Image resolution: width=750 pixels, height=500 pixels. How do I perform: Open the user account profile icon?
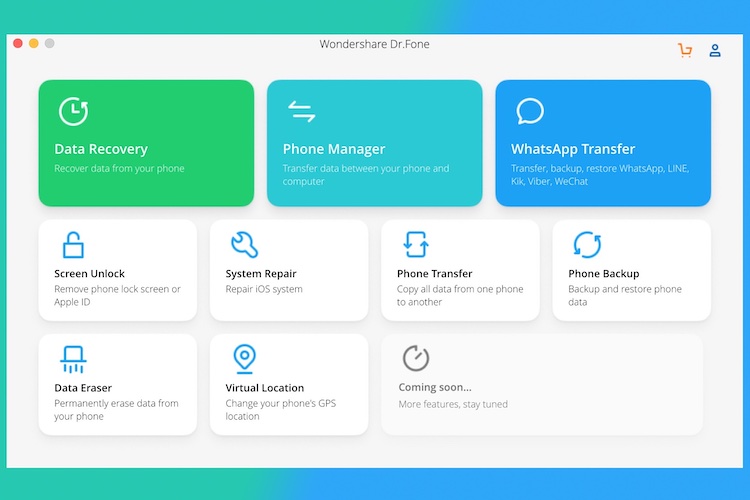715,50
